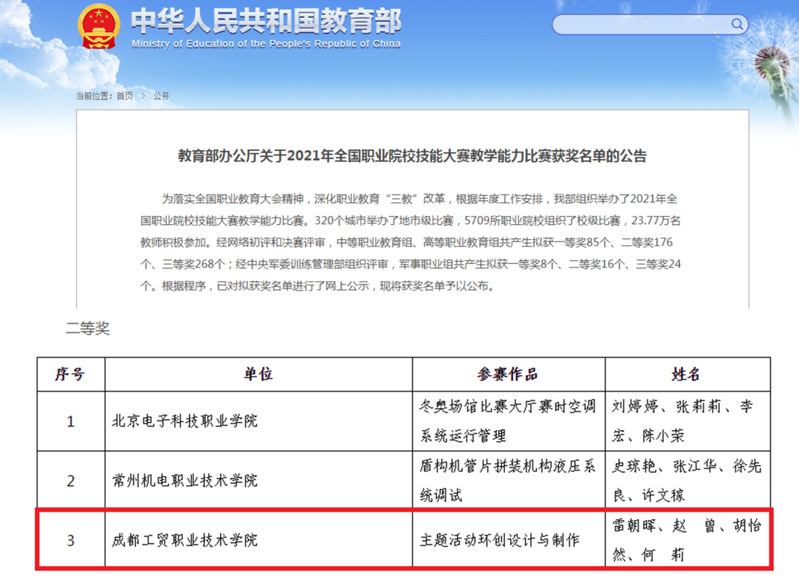Click the 冬奥场馆比赛大厅赛时空调 entry

point(508,421)
